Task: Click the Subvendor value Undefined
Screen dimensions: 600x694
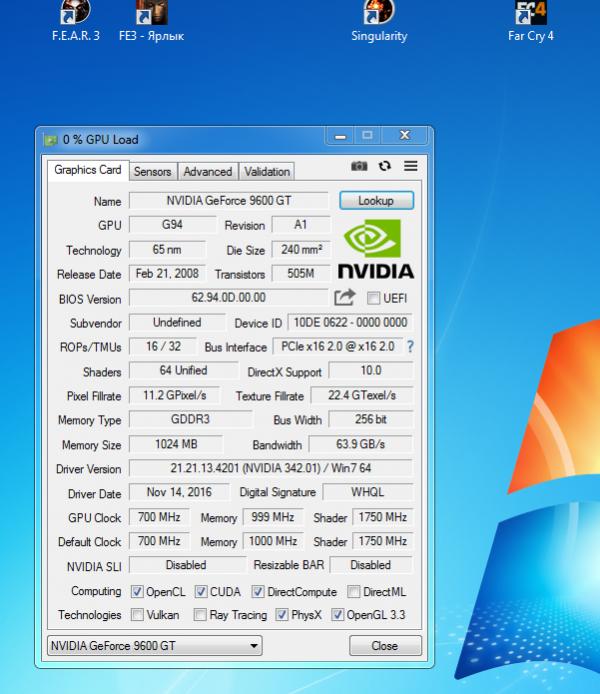Action: 177,322
